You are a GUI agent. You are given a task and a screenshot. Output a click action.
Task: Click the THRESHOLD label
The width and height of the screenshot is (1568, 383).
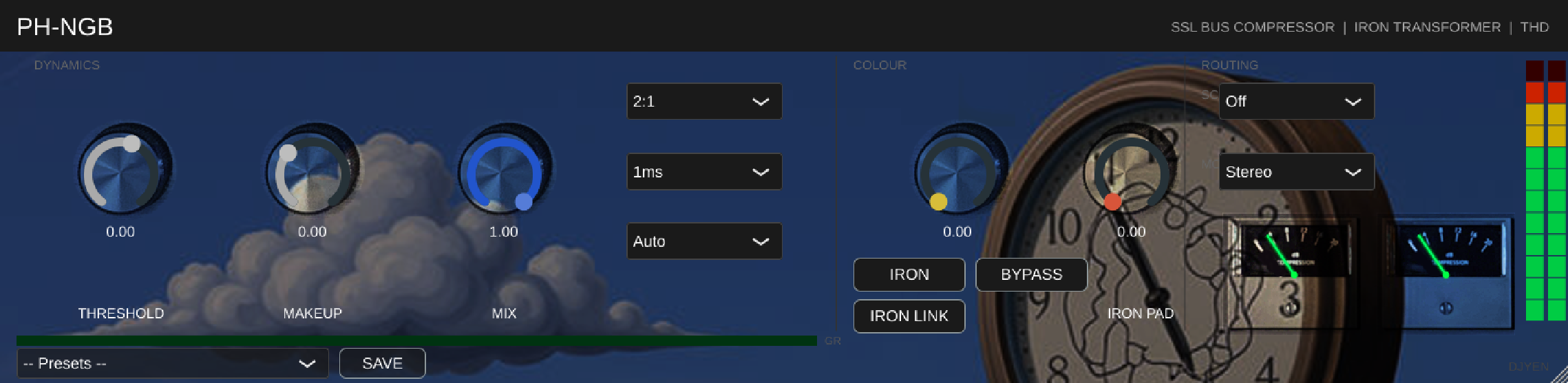click(x=121, y=314)
